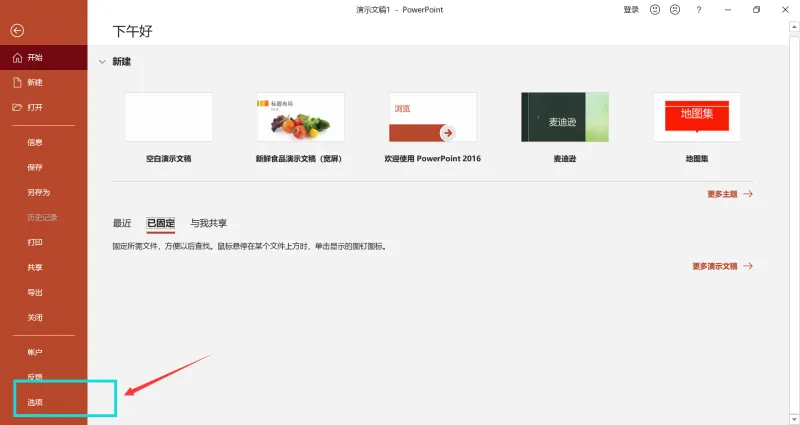
Task: Switch to the 最近 tab
Action: pyautogui.click(x=122, y=223)
